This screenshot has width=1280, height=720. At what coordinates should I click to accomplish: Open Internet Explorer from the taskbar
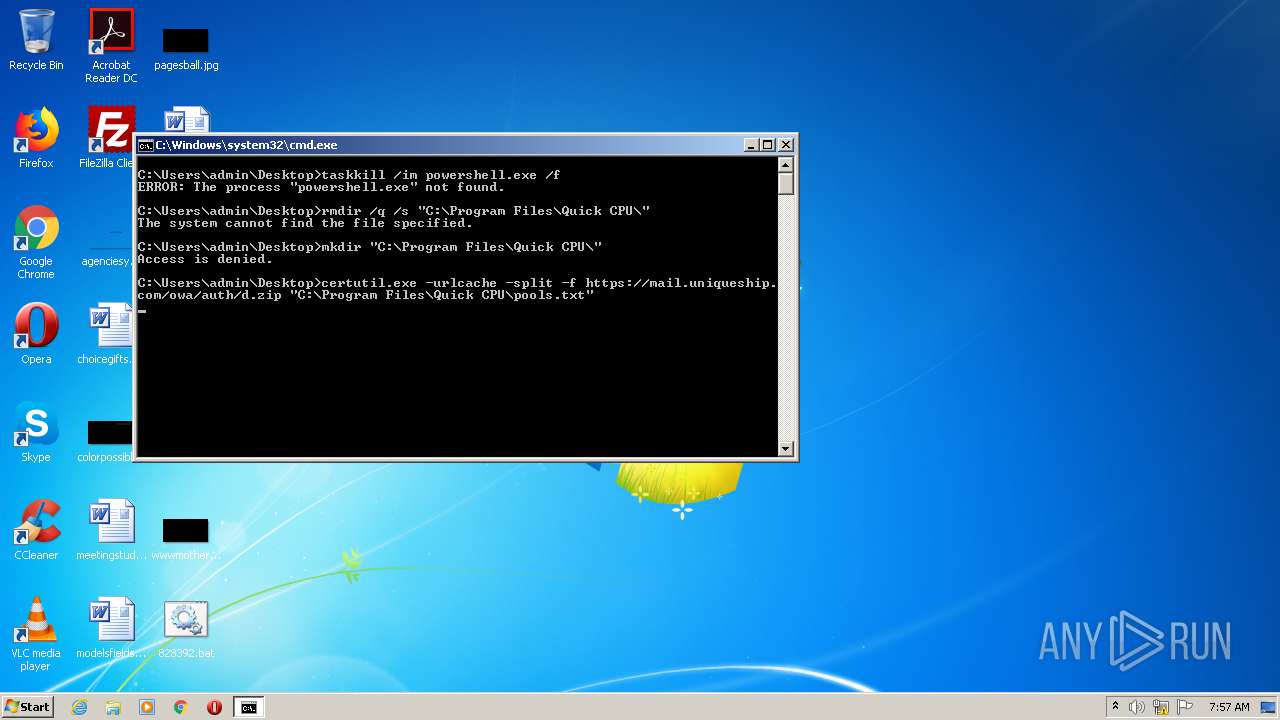(79, 707)
